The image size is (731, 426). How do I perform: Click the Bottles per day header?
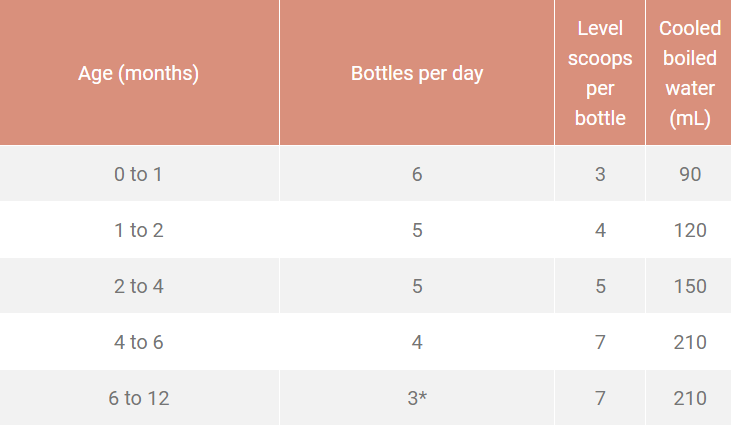click(x=417, y=73)
